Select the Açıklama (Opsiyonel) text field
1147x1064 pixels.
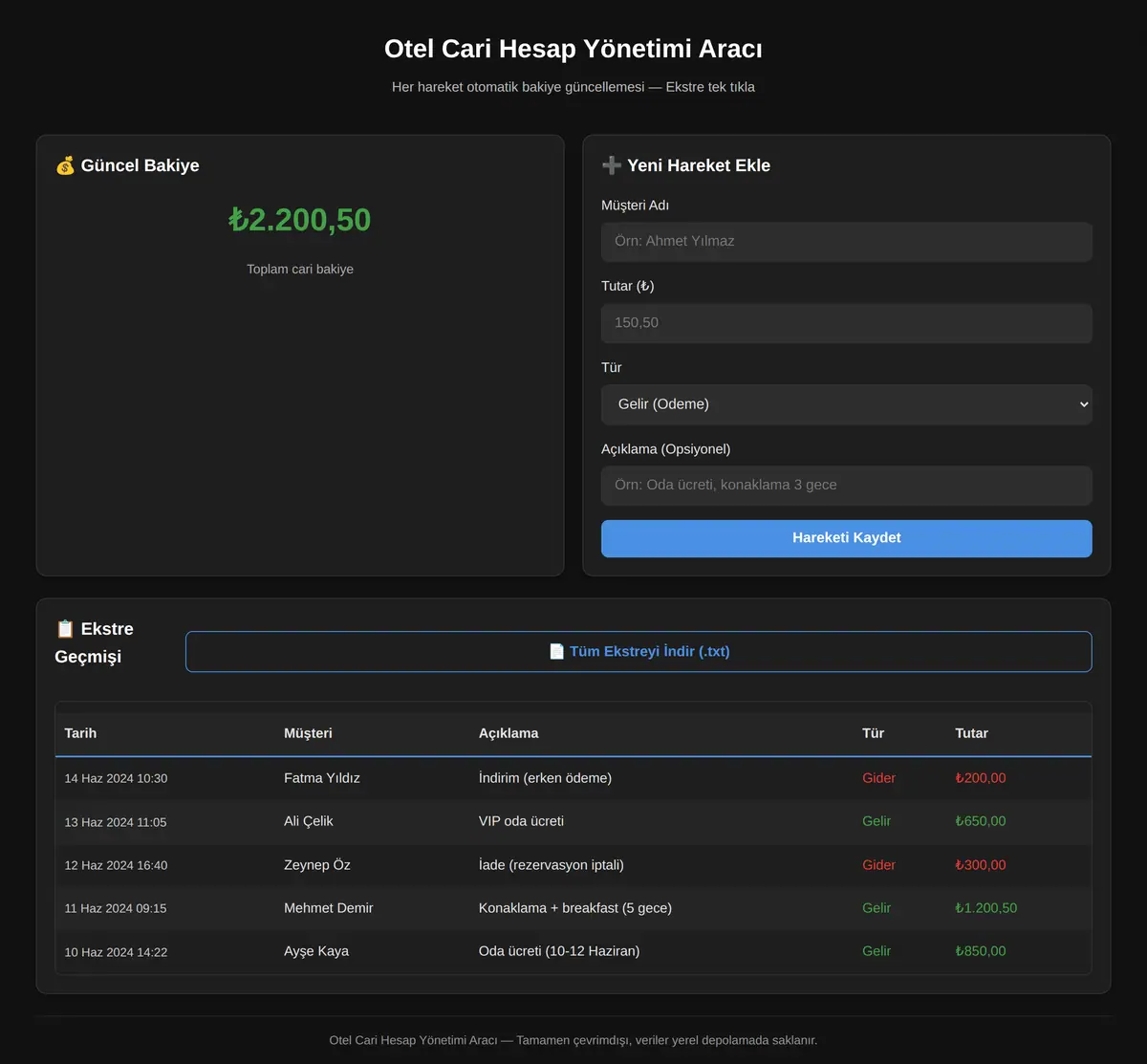(847, 486)
